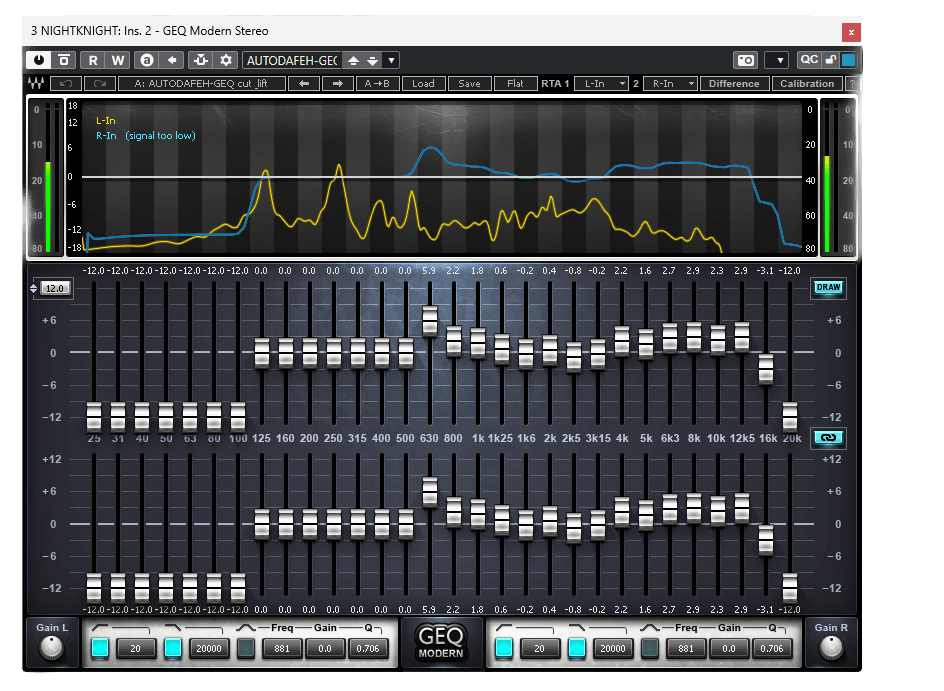Viewport: 944px width, 691px height.
Task: Go to previous Waves preset arrow
Action: (304, 84)
